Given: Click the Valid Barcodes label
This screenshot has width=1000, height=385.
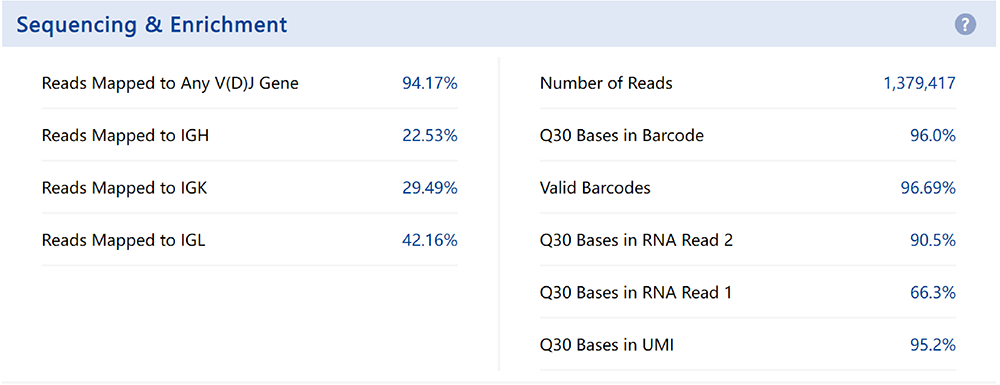Looking at the screenshot, I should coord(595,188).
